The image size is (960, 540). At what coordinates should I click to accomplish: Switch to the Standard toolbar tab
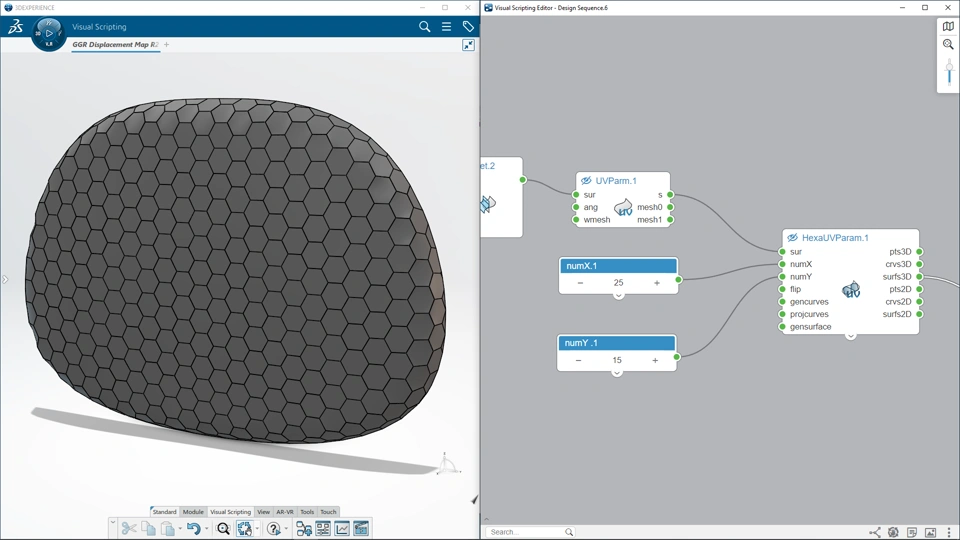(164, 512)
